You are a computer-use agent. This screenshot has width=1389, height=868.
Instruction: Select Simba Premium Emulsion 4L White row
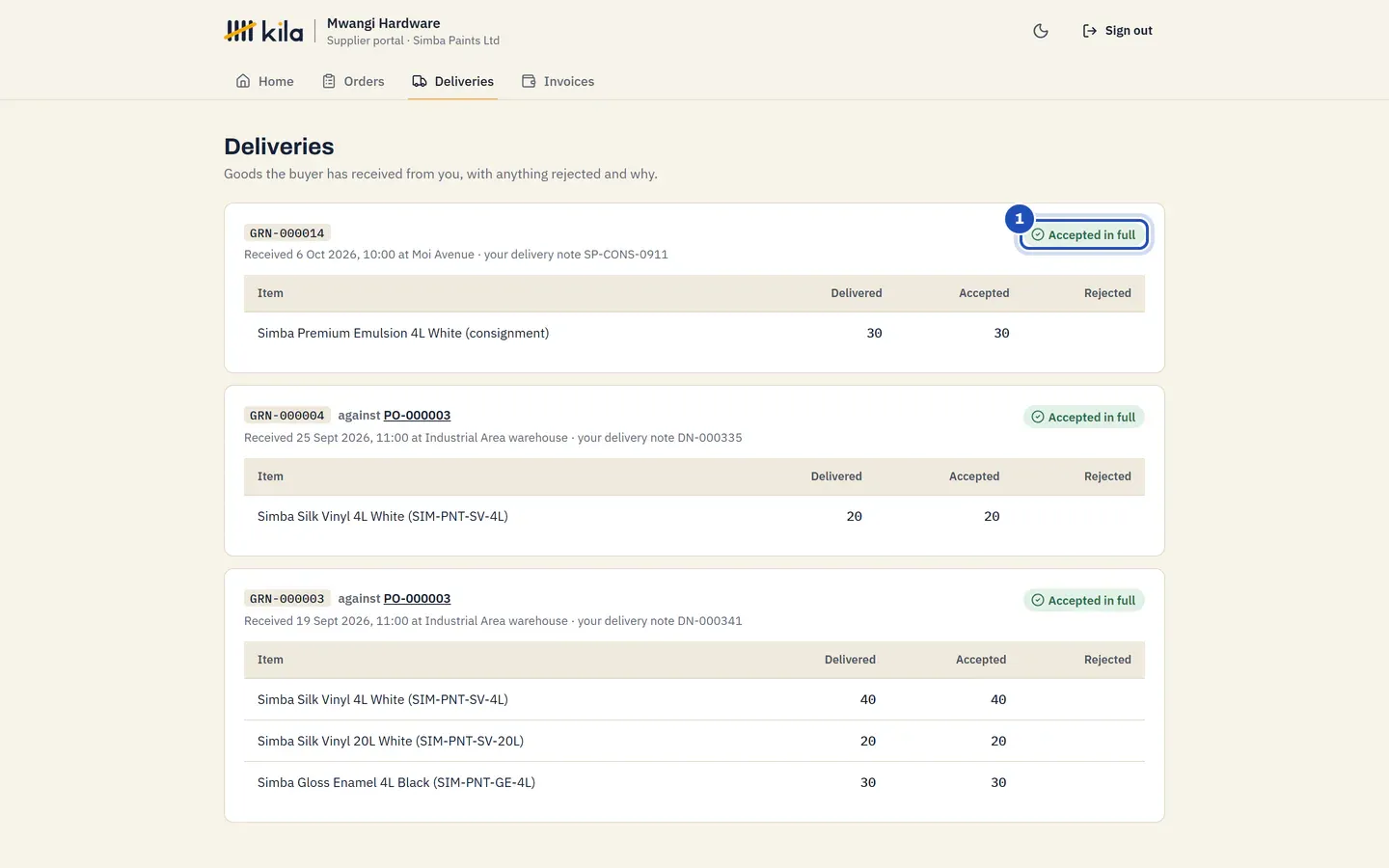tap(694, 333)
